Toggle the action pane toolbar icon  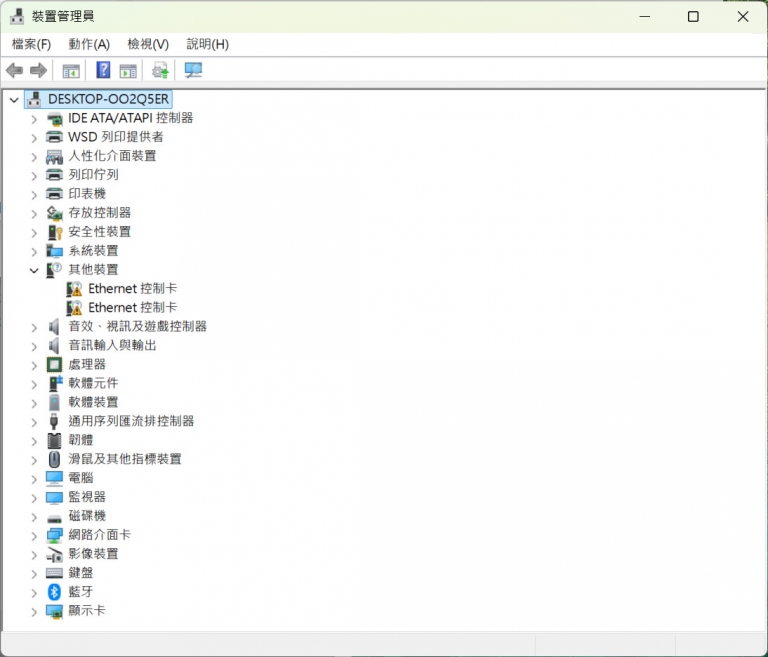click(128, 72)
